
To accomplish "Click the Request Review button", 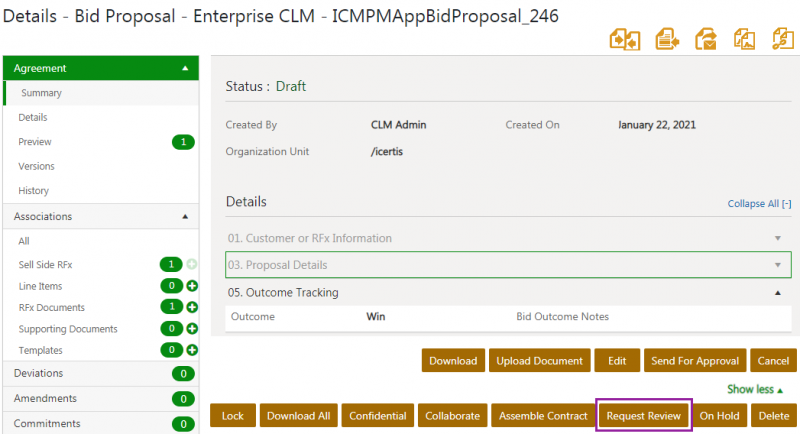I will point(644,416).
